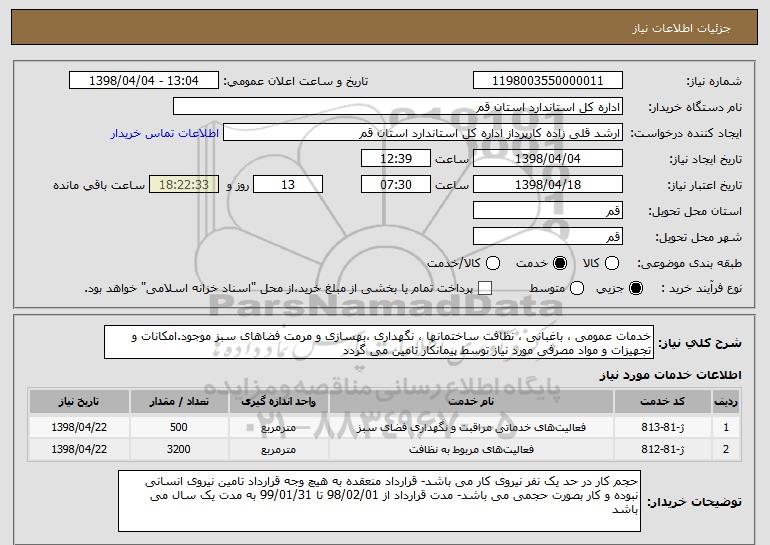Click the کد خدمت column header
The height and width of the screenshot is (545, 770).
pos(662,402)
